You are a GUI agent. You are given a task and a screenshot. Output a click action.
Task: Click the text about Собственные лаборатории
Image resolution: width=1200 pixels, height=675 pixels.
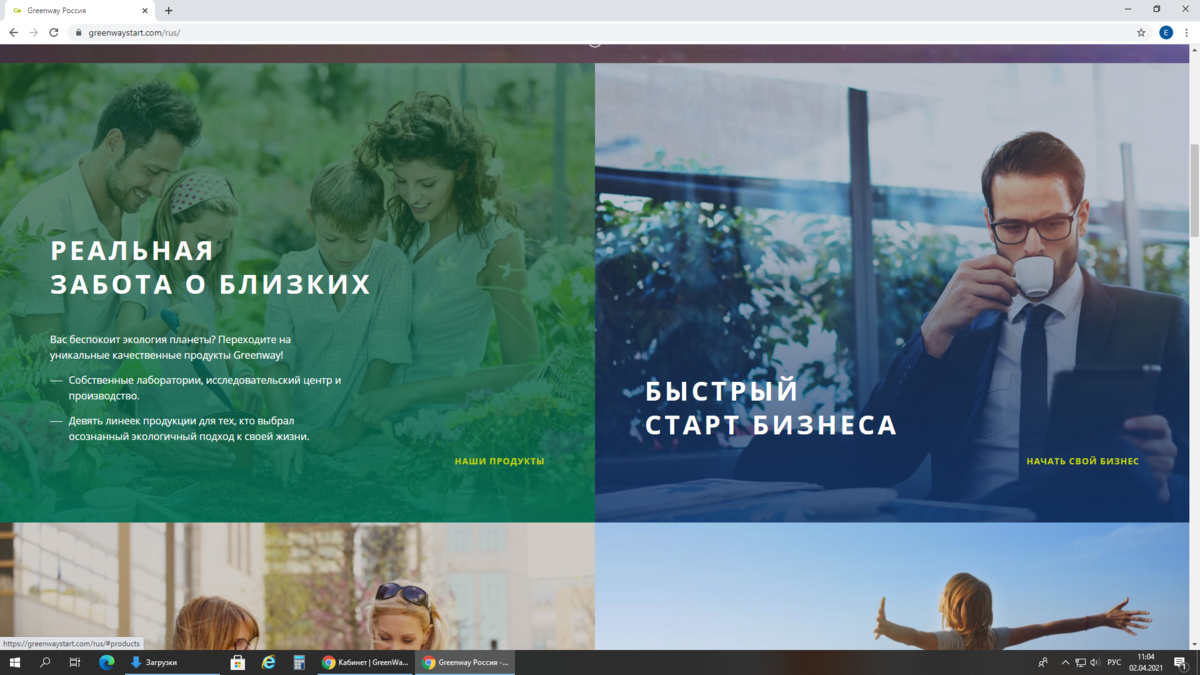click(205, 388)
